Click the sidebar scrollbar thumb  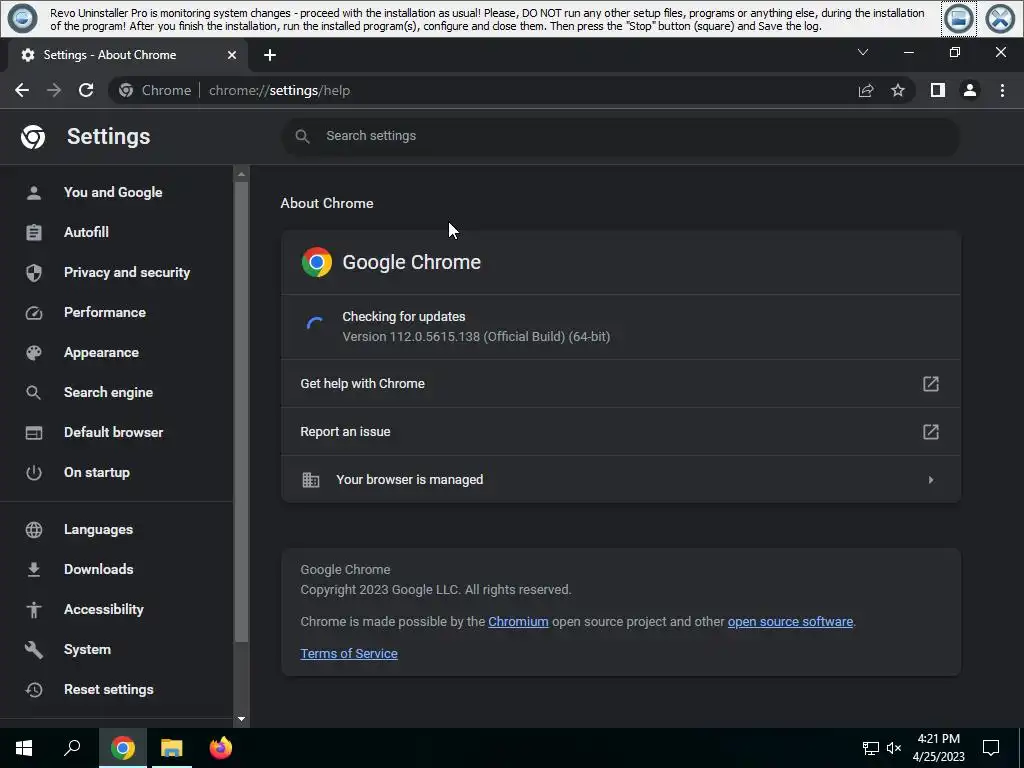tap(241, 411)
